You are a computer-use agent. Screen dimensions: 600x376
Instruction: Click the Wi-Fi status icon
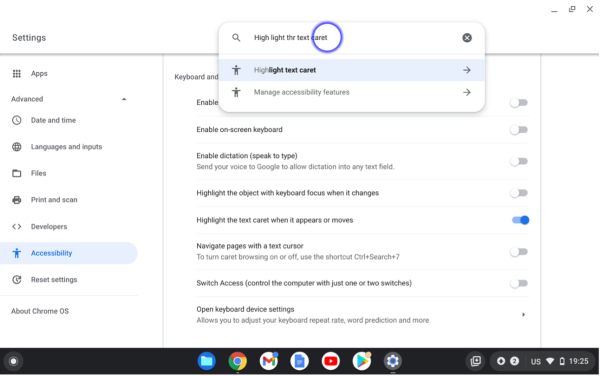tap(550, 361)
